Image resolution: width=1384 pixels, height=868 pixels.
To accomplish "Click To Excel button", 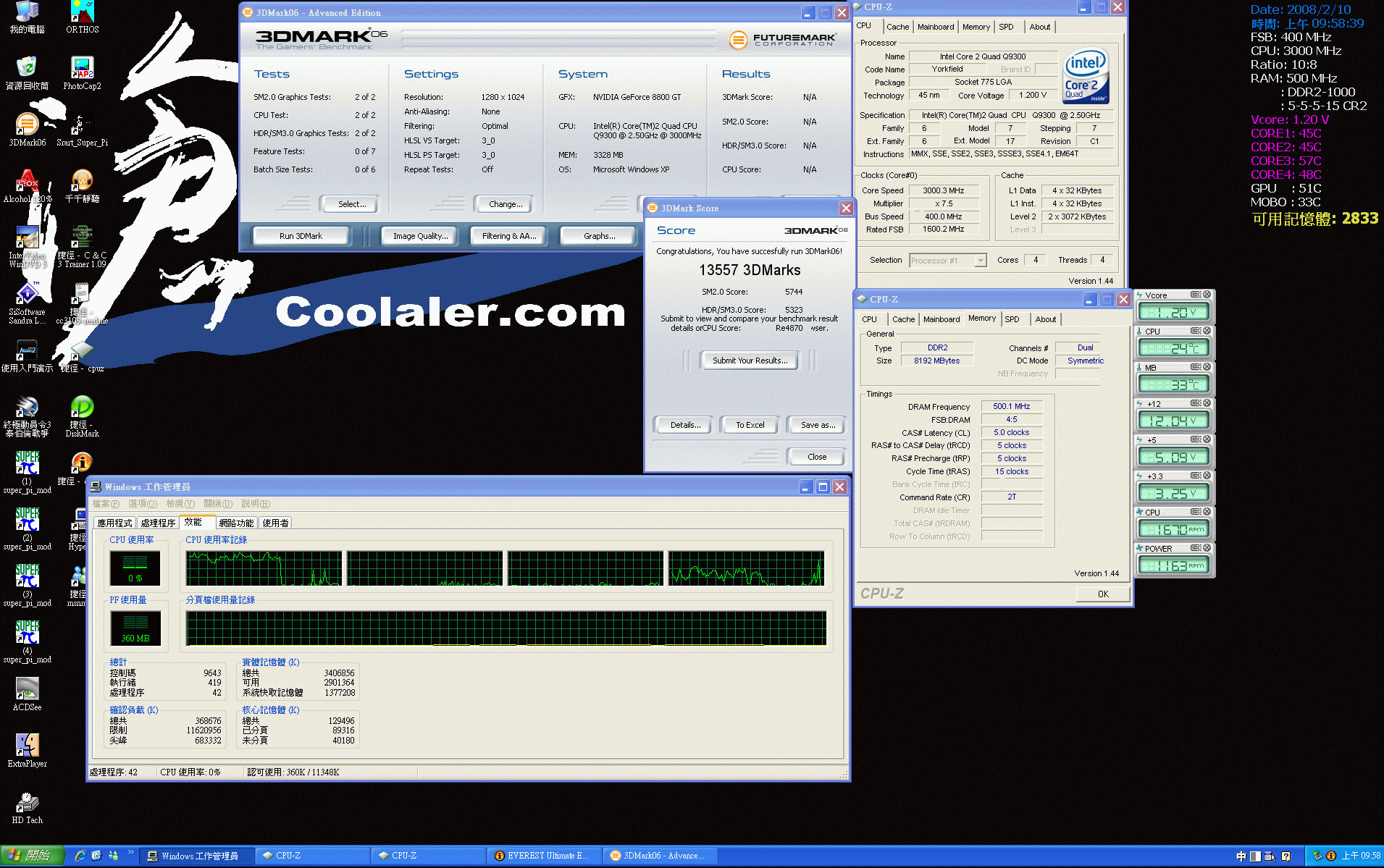I will tap(750, 425).
